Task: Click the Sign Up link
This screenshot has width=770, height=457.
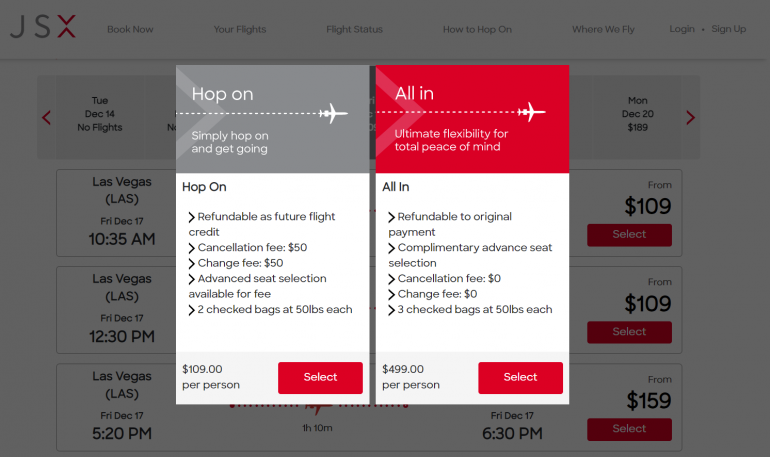Action: (728, 29)
